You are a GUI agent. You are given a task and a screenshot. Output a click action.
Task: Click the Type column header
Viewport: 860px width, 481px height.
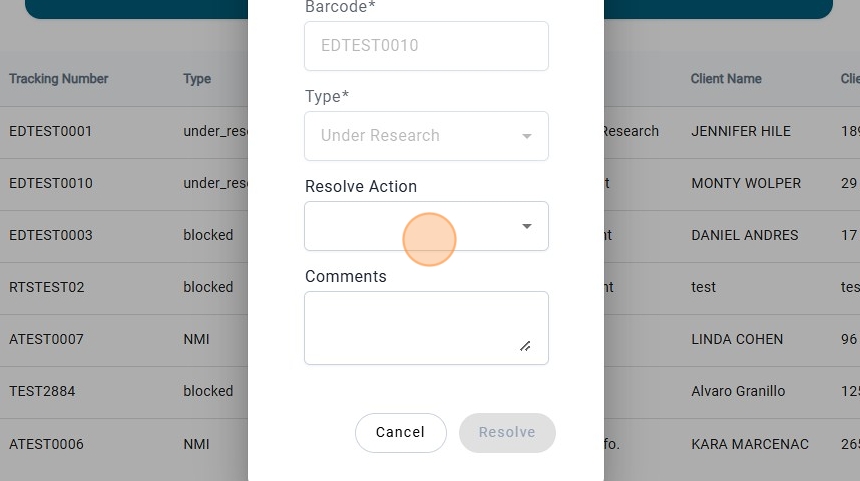click(197, 79)
